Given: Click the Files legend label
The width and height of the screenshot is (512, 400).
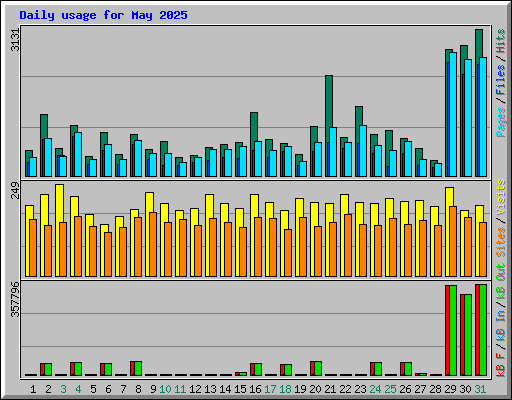Looking at the screenshot, I should coord(500,80).
